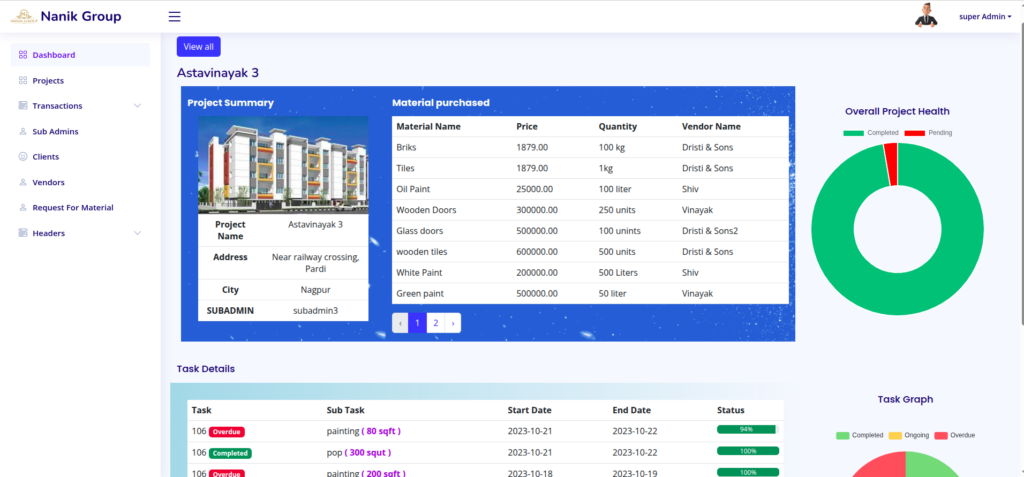Click the Green paint material cell

coord(420,294)
